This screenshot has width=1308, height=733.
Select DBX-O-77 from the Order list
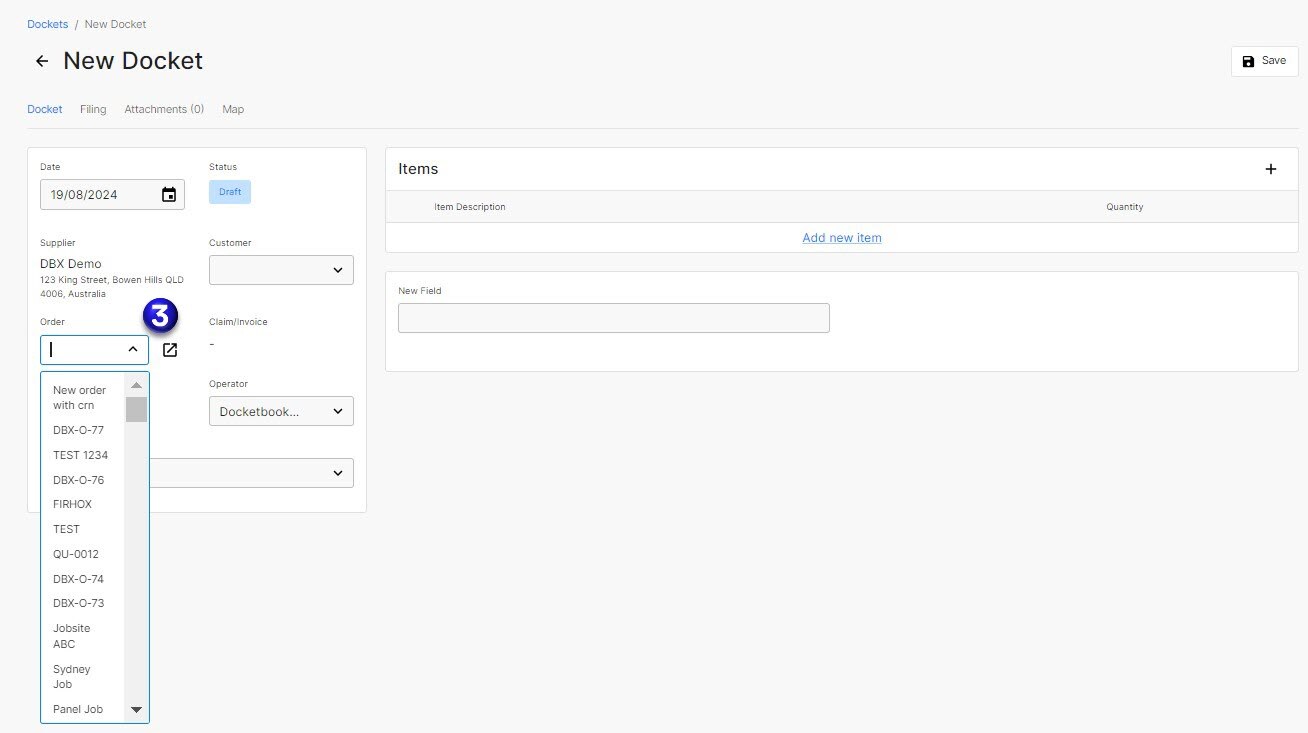[78, 430]
